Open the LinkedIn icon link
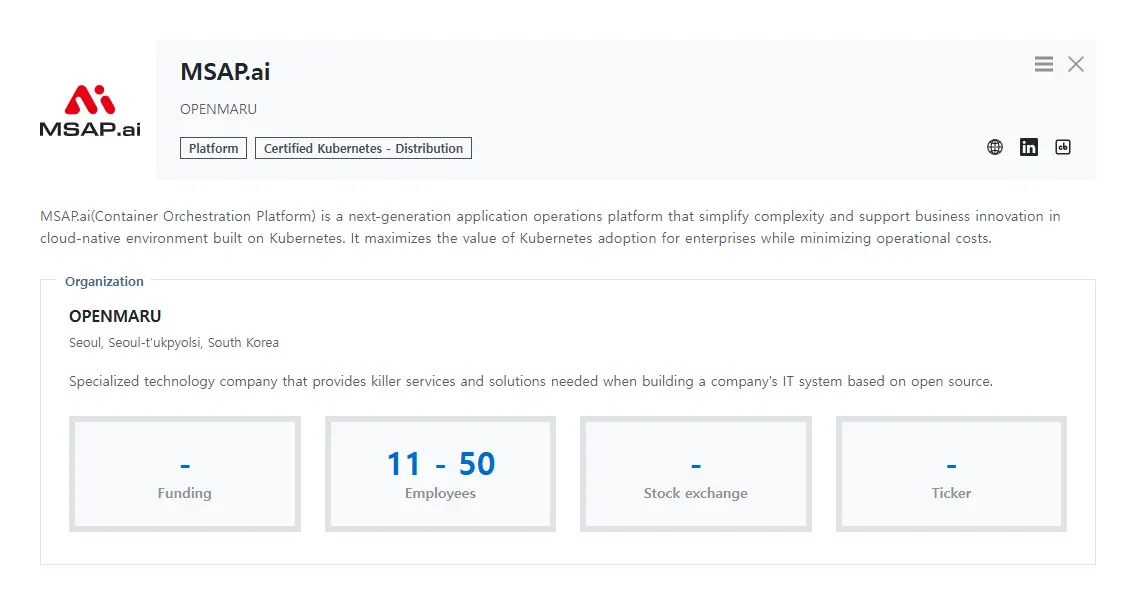 (x=1029, y=148)
